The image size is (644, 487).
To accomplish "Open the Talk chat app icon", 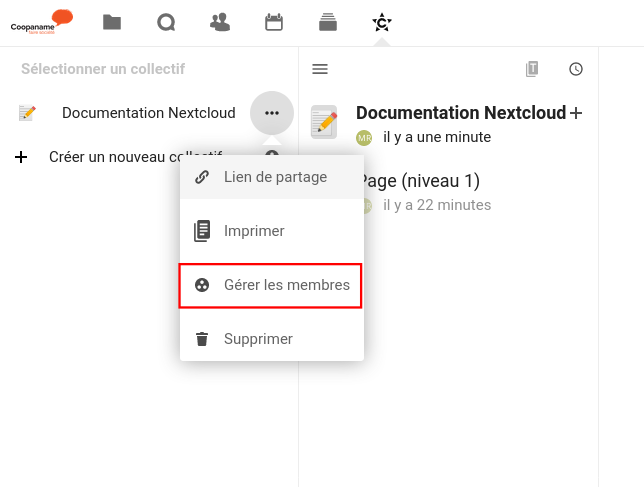I will [x=166, y=22].
